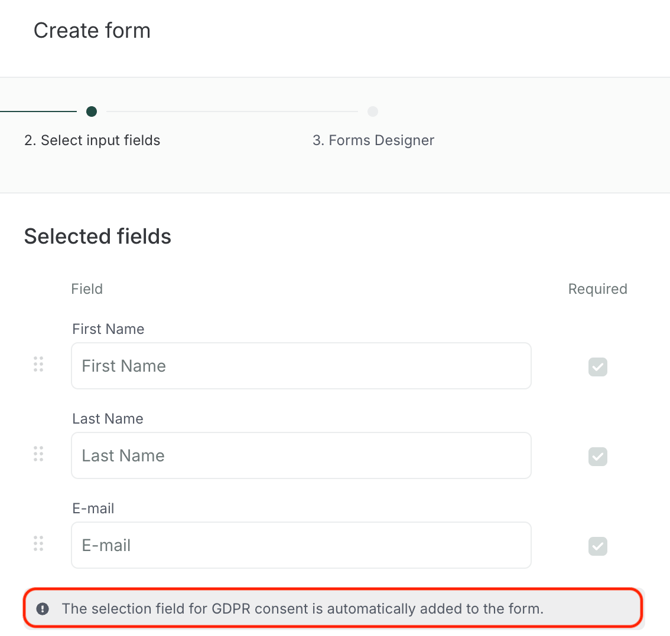The image size is (670, 636).
Task: Click the GDPR consent notice text
Action: click(x=302, y=608)
